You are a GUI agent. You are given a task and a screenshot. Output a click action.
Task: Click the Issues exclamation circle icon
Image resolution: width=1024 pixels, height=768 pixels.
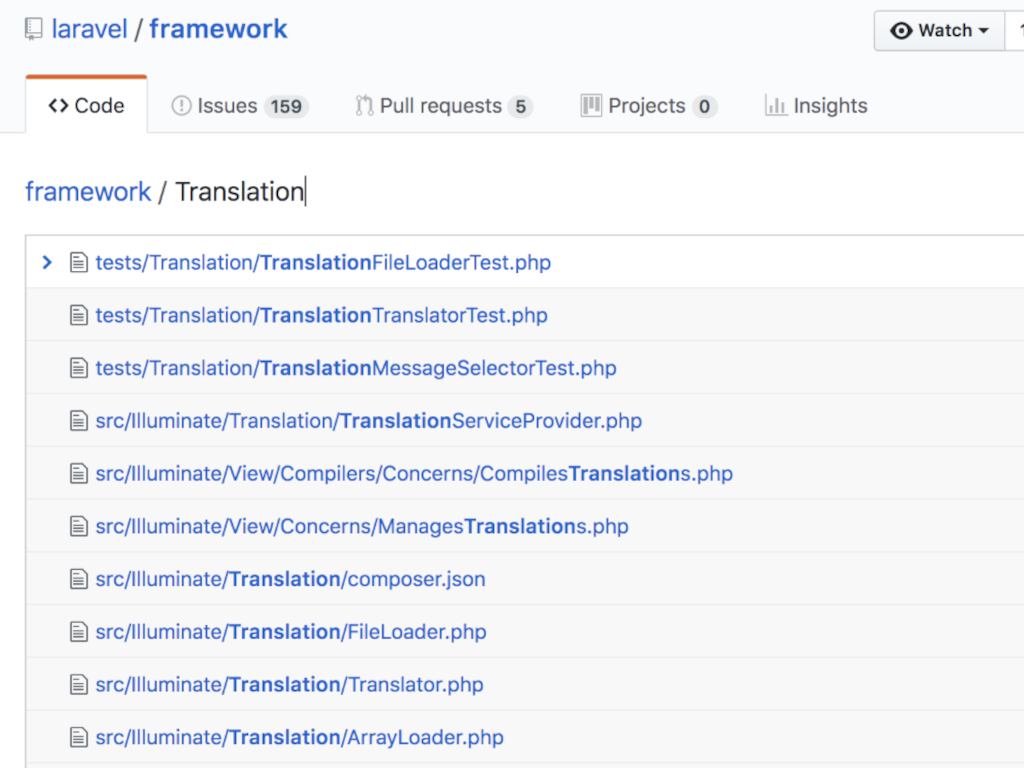pyautogui.click(x=181, y=106)
